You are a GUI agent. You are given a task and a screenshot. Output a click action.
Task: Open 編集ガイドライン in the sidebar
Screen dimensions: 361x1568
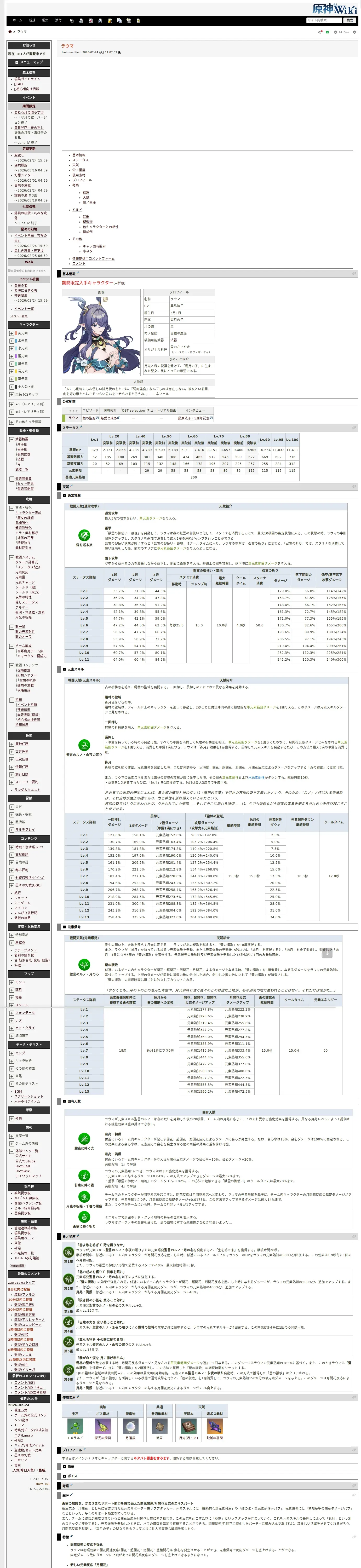point(27,79)
